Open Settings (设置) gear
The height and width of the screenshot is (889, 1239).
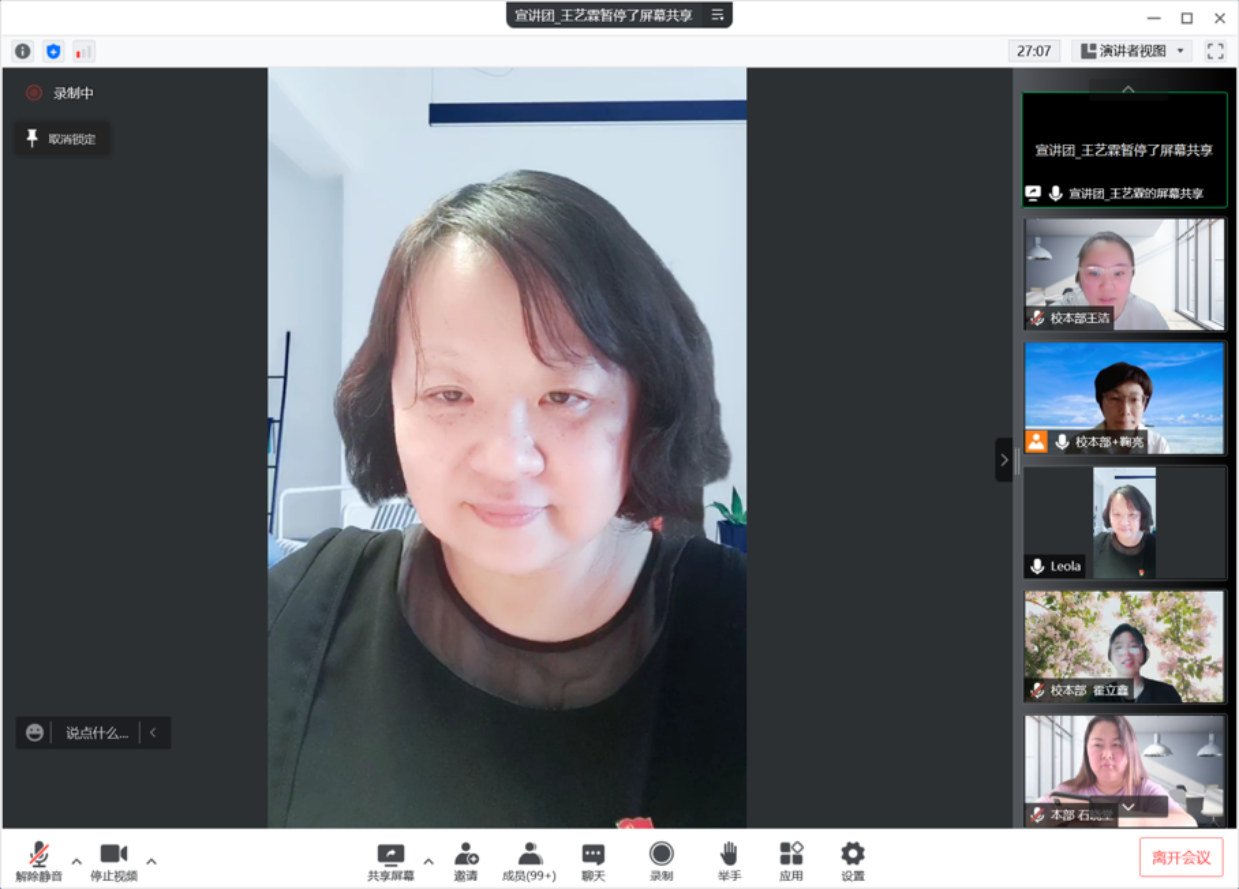(852, 860)
